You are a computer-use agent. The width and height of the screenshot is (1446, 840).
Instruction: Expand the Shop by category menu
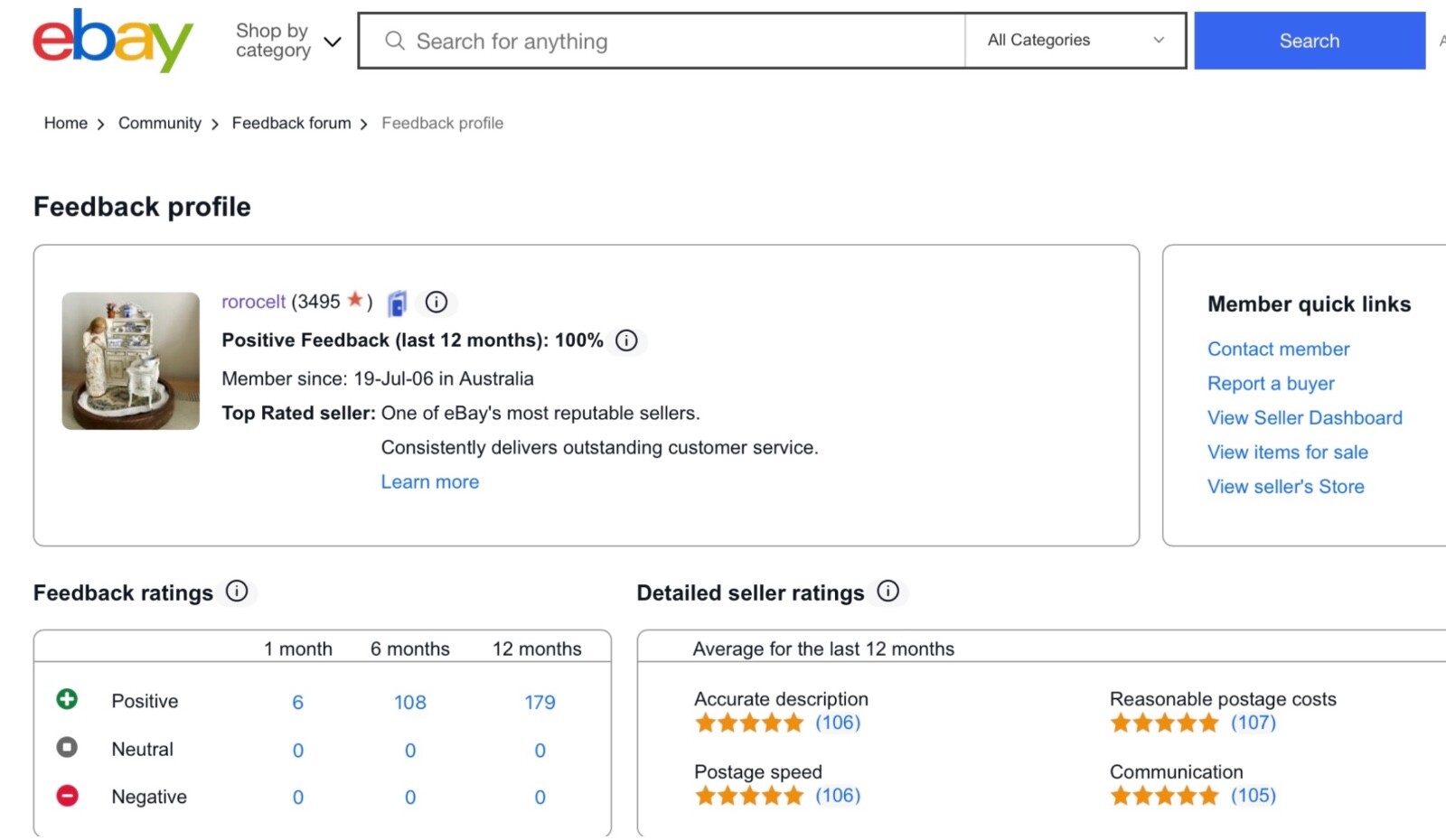pyautogui.click(x=288, y=41)
